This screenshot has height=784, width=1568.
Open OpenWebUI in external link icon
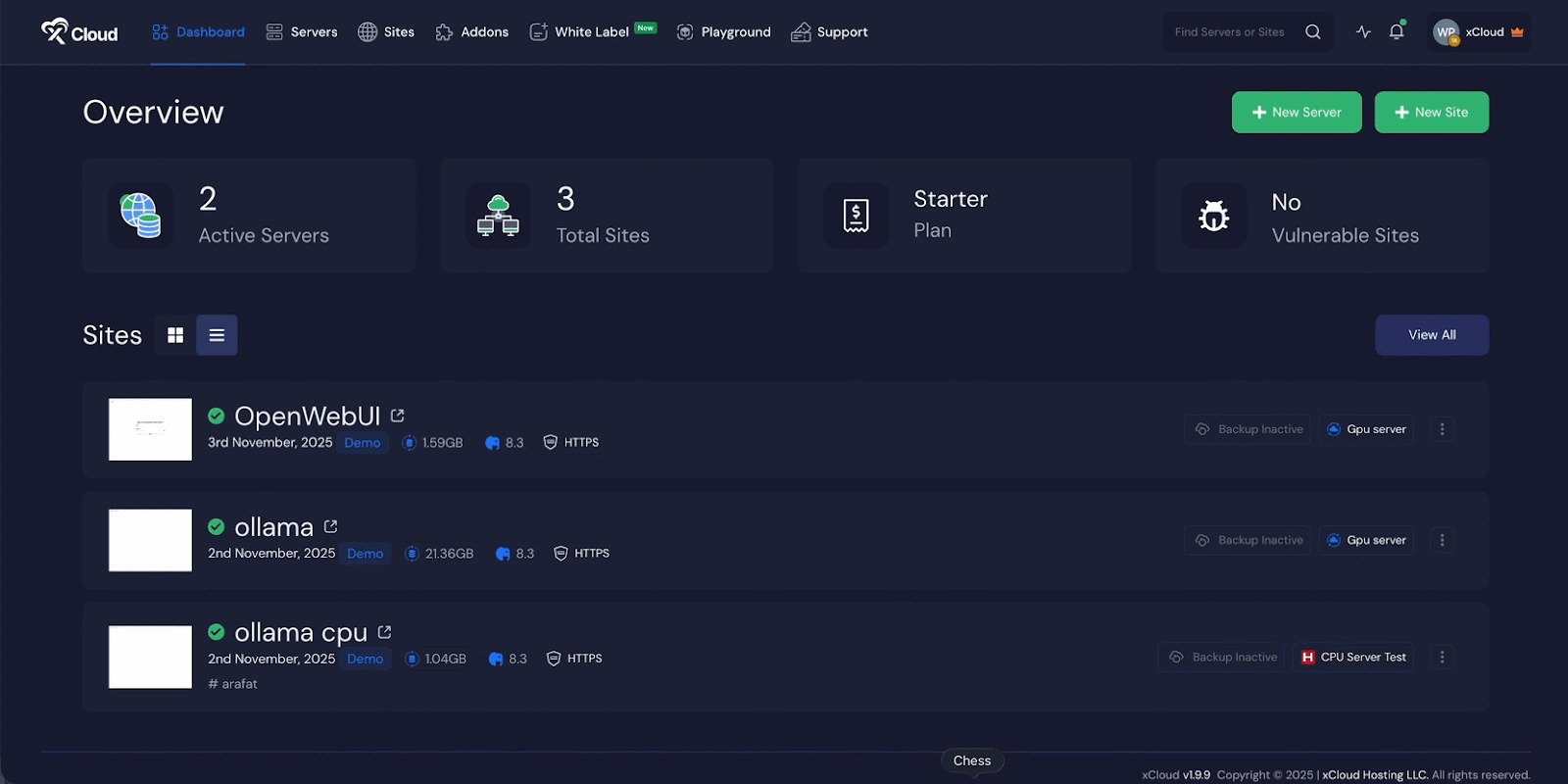click(x=397, y=416)
